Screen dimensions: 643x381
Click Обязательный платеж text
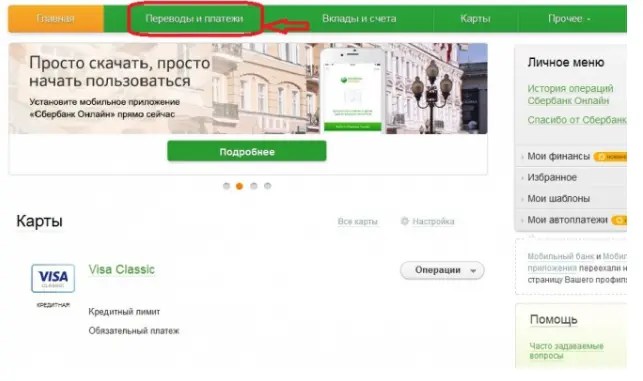click(x=134, y=331)
